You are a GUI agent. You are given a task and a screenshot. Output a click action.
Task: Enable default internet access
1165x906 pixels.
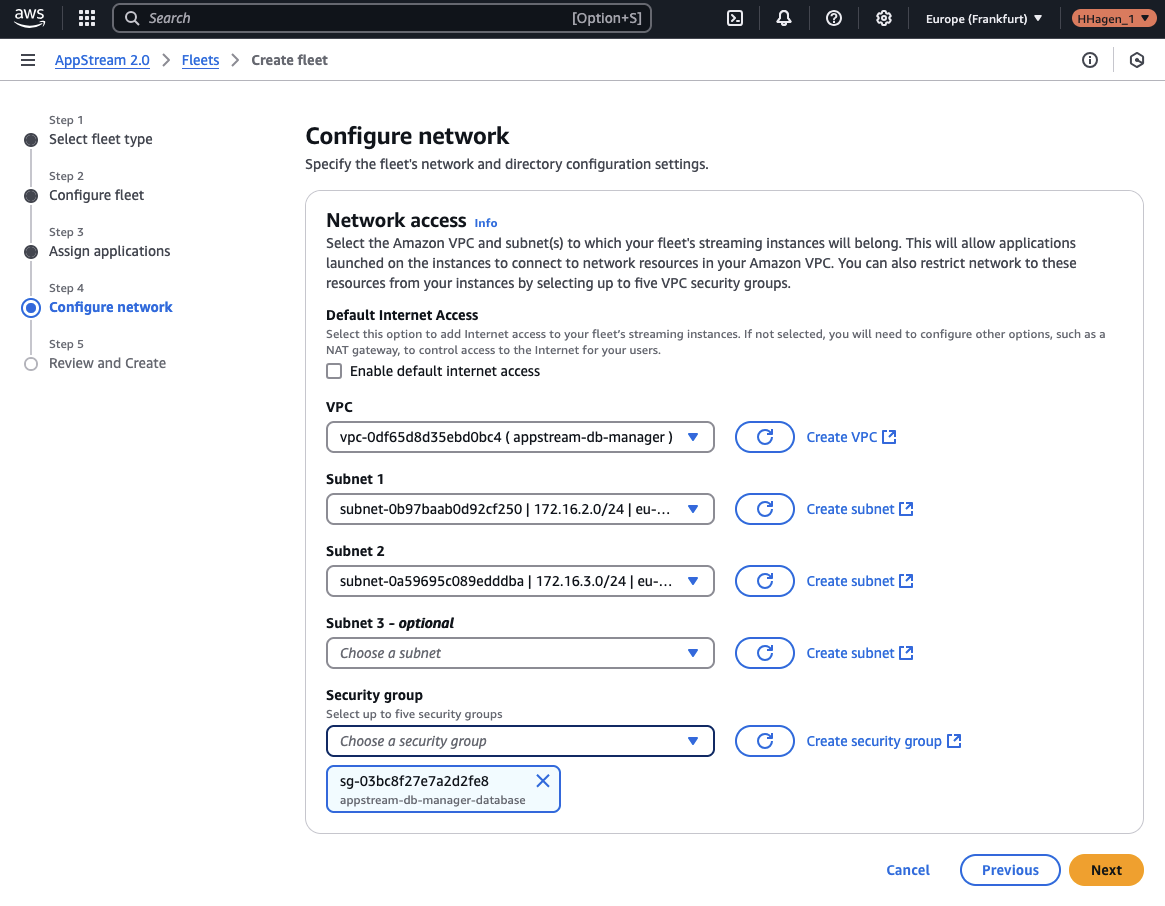(x=334, y=371)
